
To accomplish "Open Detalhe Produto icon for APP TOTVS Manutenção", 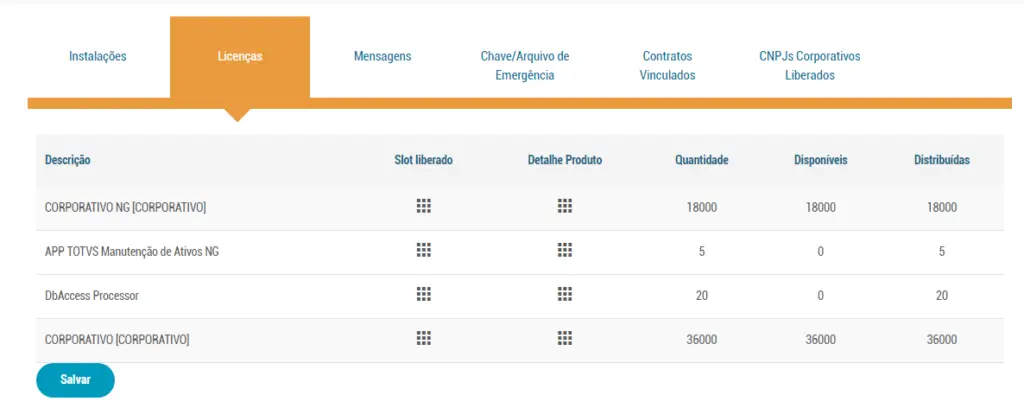I will [x=565, y=250].
